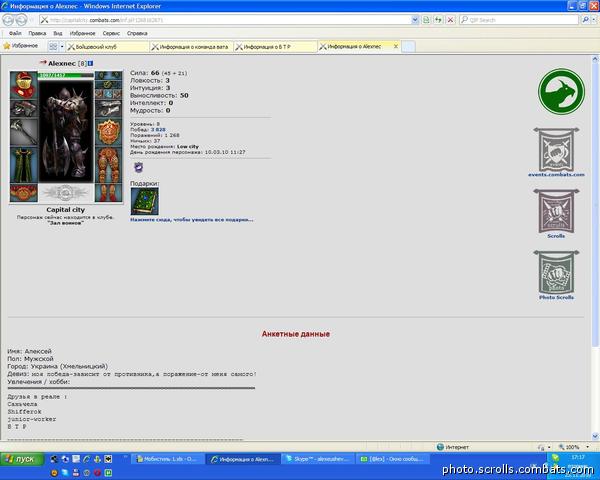Open the Правка menu
Viewport: 600px width, 480px height.
coord(38,33)
